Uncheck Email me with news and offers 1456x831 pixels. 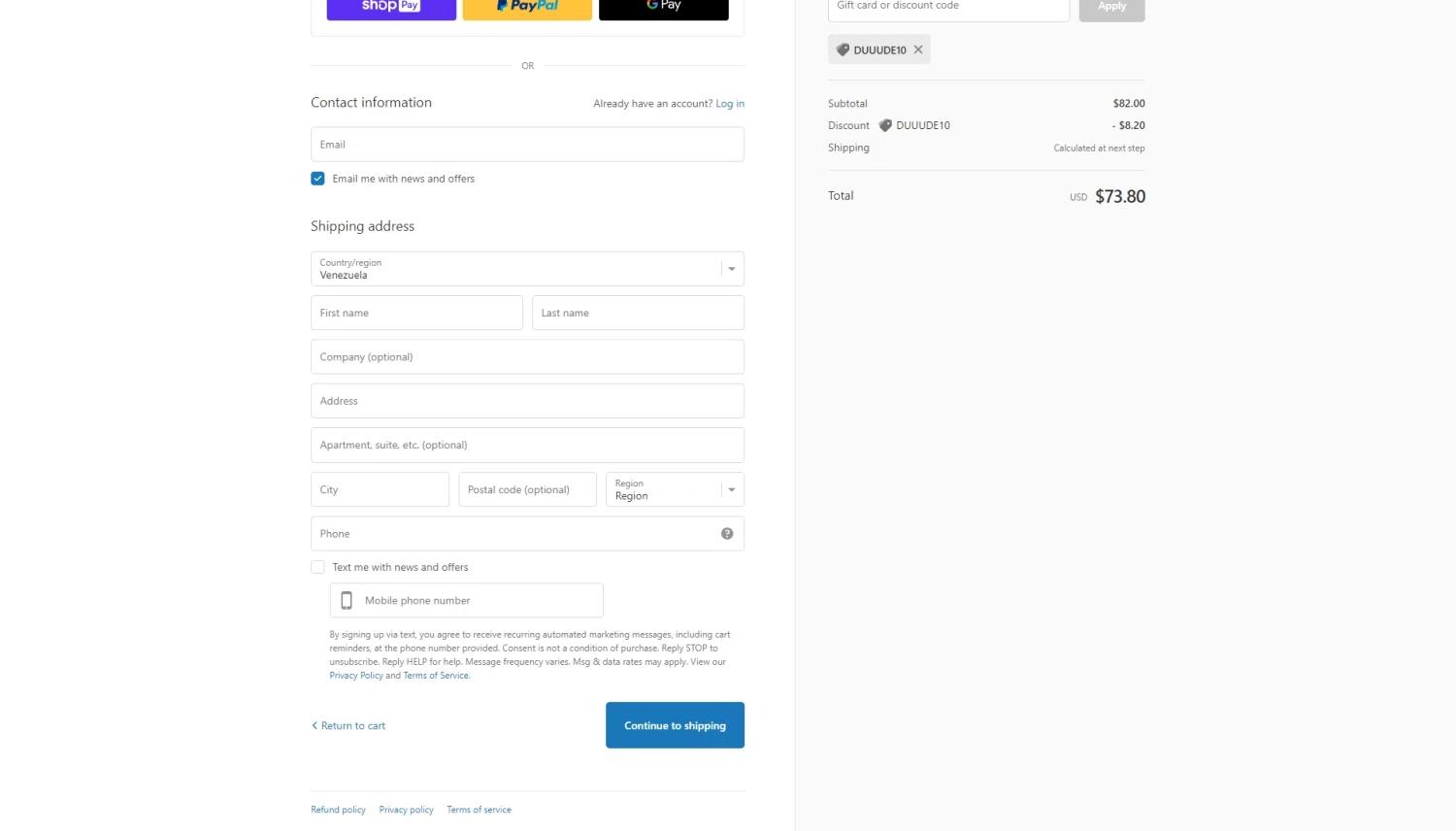coord(317,179)
